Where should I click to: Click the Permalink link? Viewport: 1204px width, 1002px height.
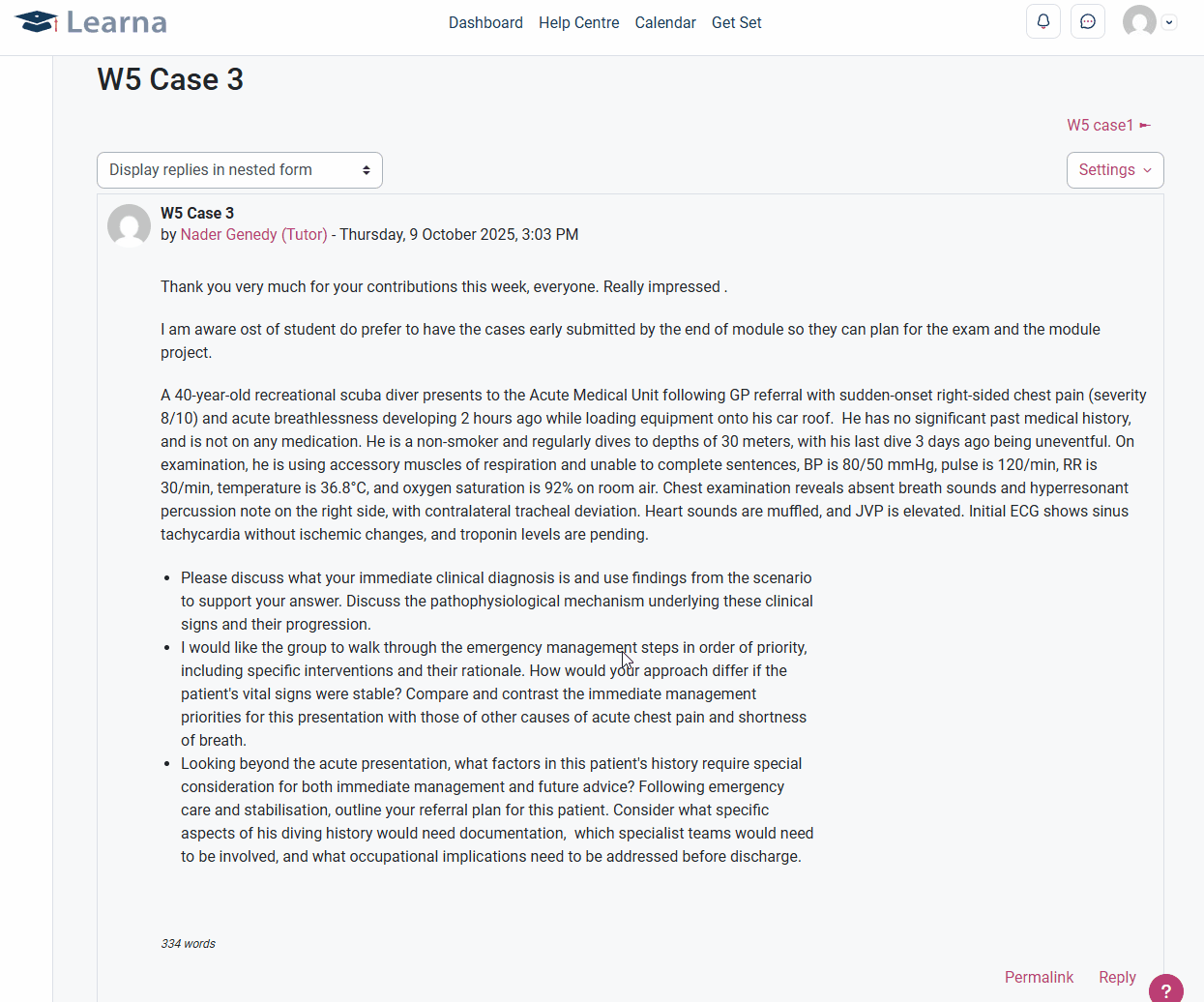(1039, 977)
